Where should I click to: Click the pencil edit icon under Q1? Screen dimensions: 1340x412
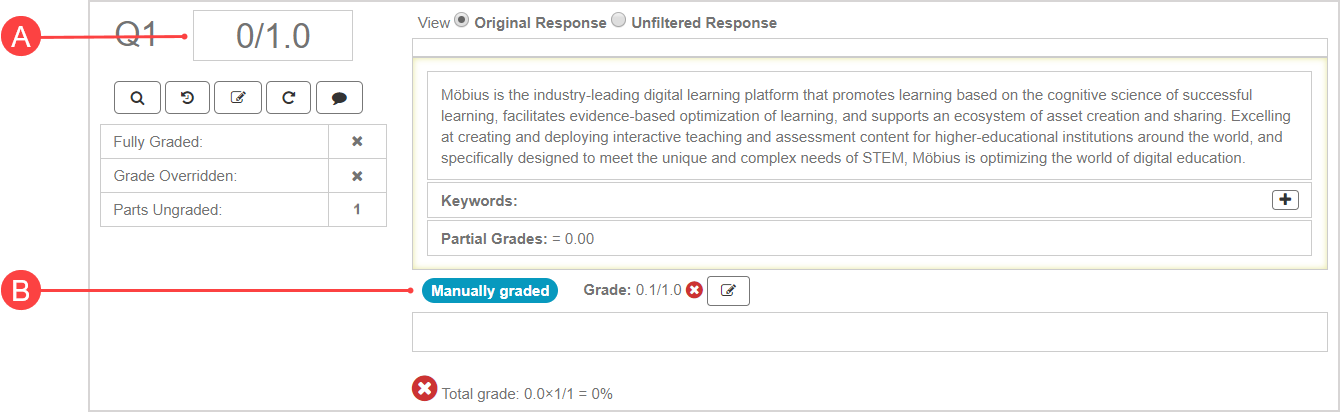point(238,98)
